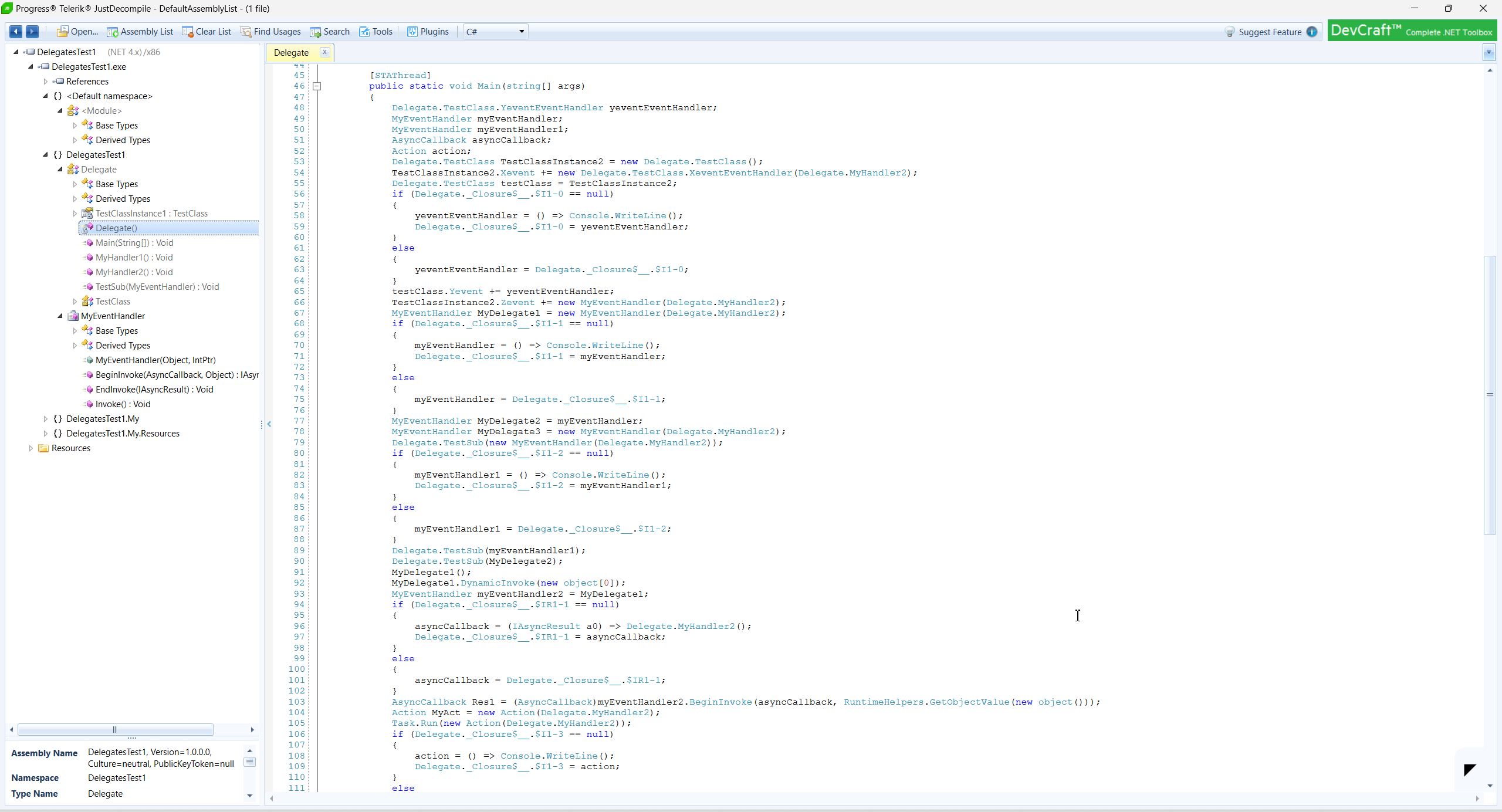Click the Assembly List toolbar icon
1502x812 pixels.
(140, 32)
